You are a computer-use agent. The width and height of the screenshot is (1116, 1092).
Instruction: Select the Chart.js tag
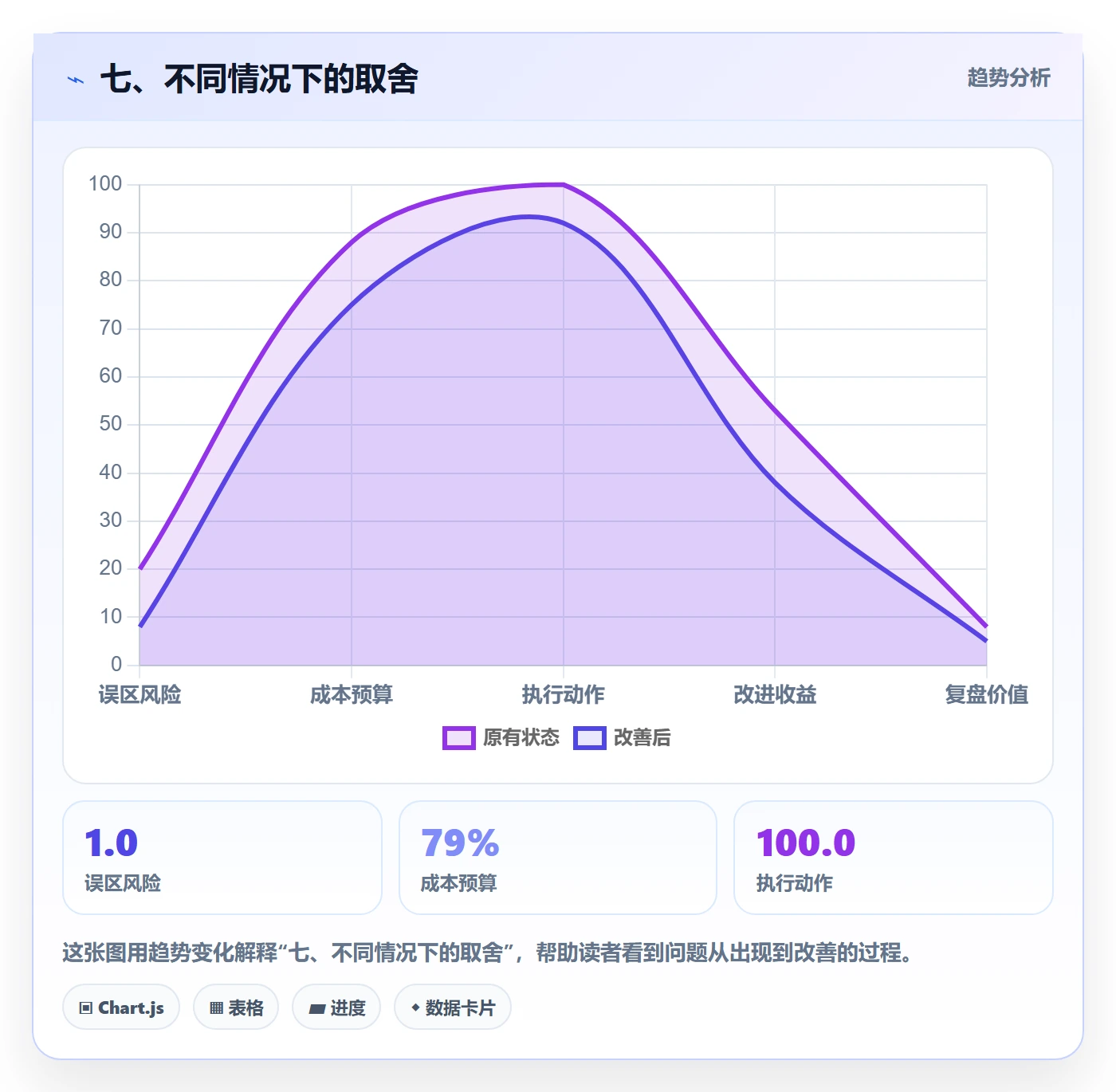click(x=121, y=1008)
